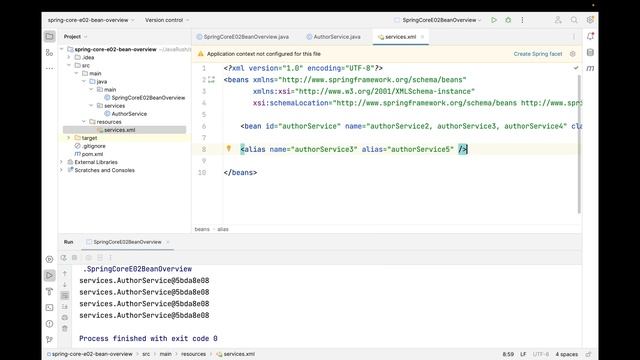The width and height of the screenshot is (640, 360).
Task: Open the Maven tool window
Action: click(x=590, y=69)
